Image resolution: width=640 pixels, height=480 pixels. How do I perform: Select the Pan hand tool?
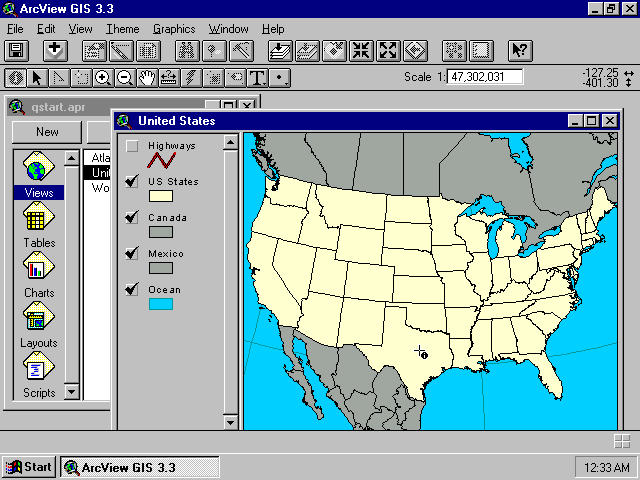147,78
